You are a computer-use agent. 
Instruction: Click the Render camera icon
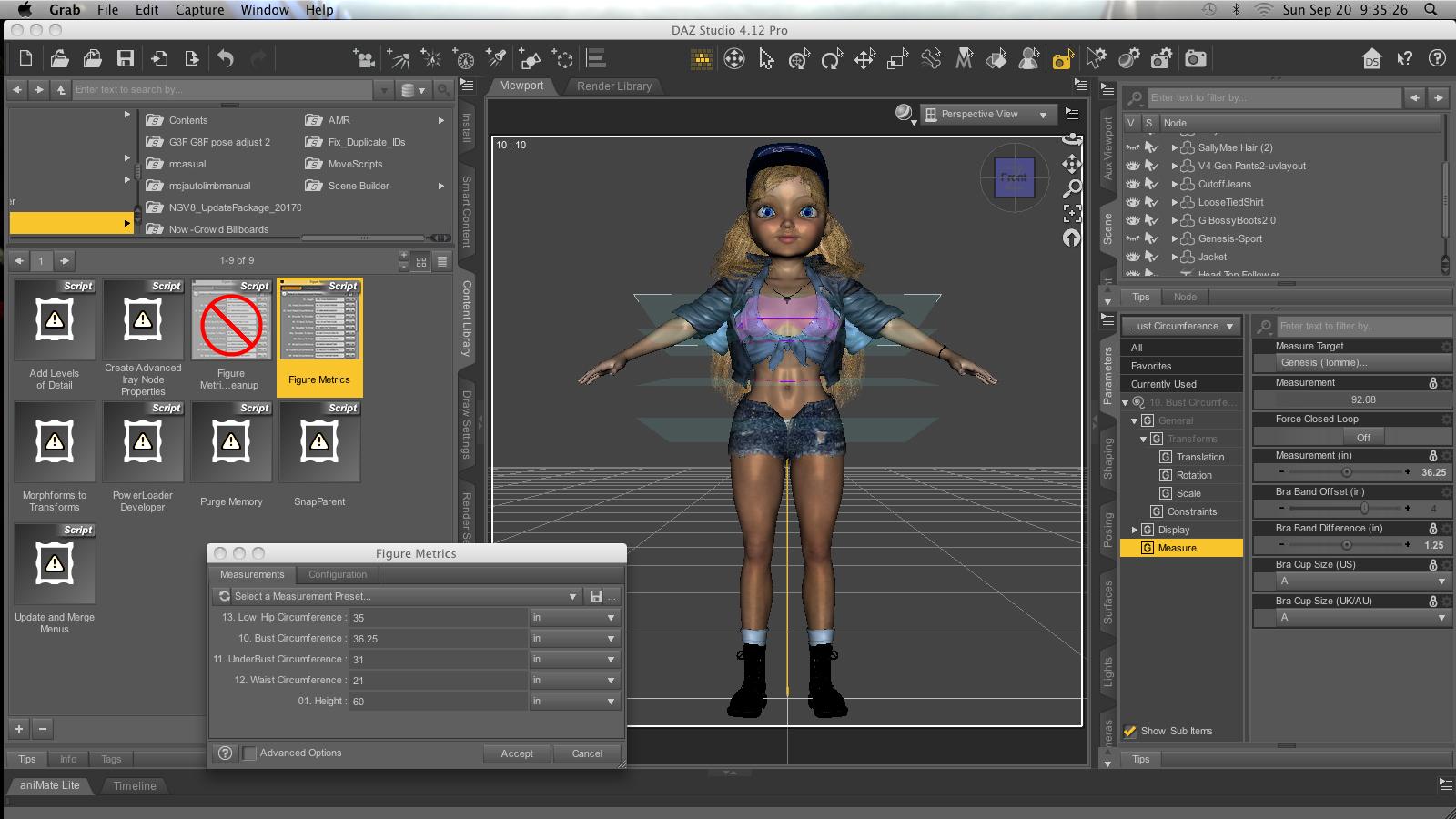pyautogui.click(x=1196, y=59)
